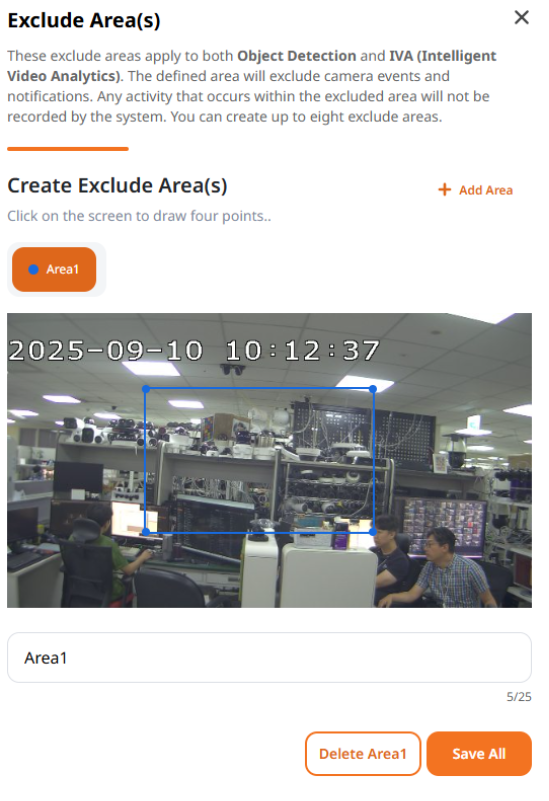Viewport: 549px width, 801px height.
Task: Click the plus icon beside Add Area
Action: pos(444,190)
